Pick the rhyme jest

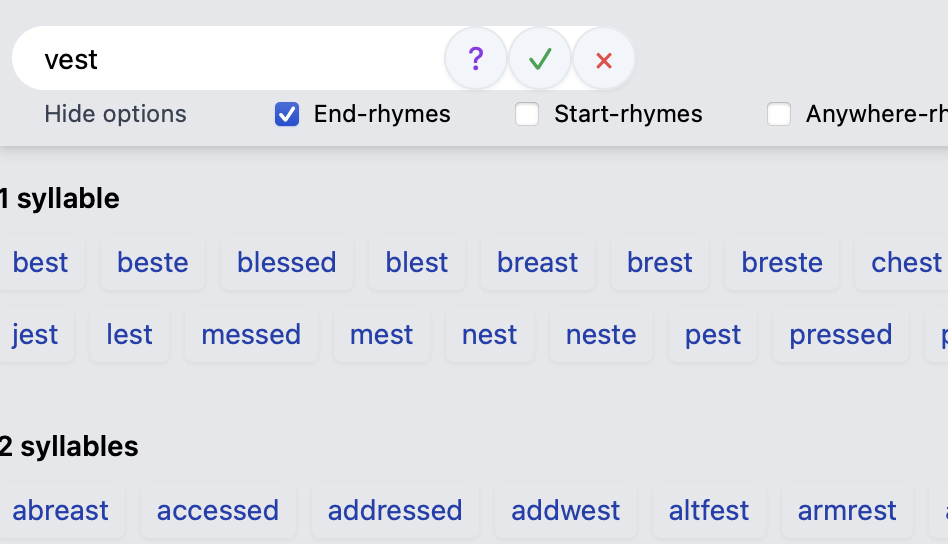pos(35,335)
